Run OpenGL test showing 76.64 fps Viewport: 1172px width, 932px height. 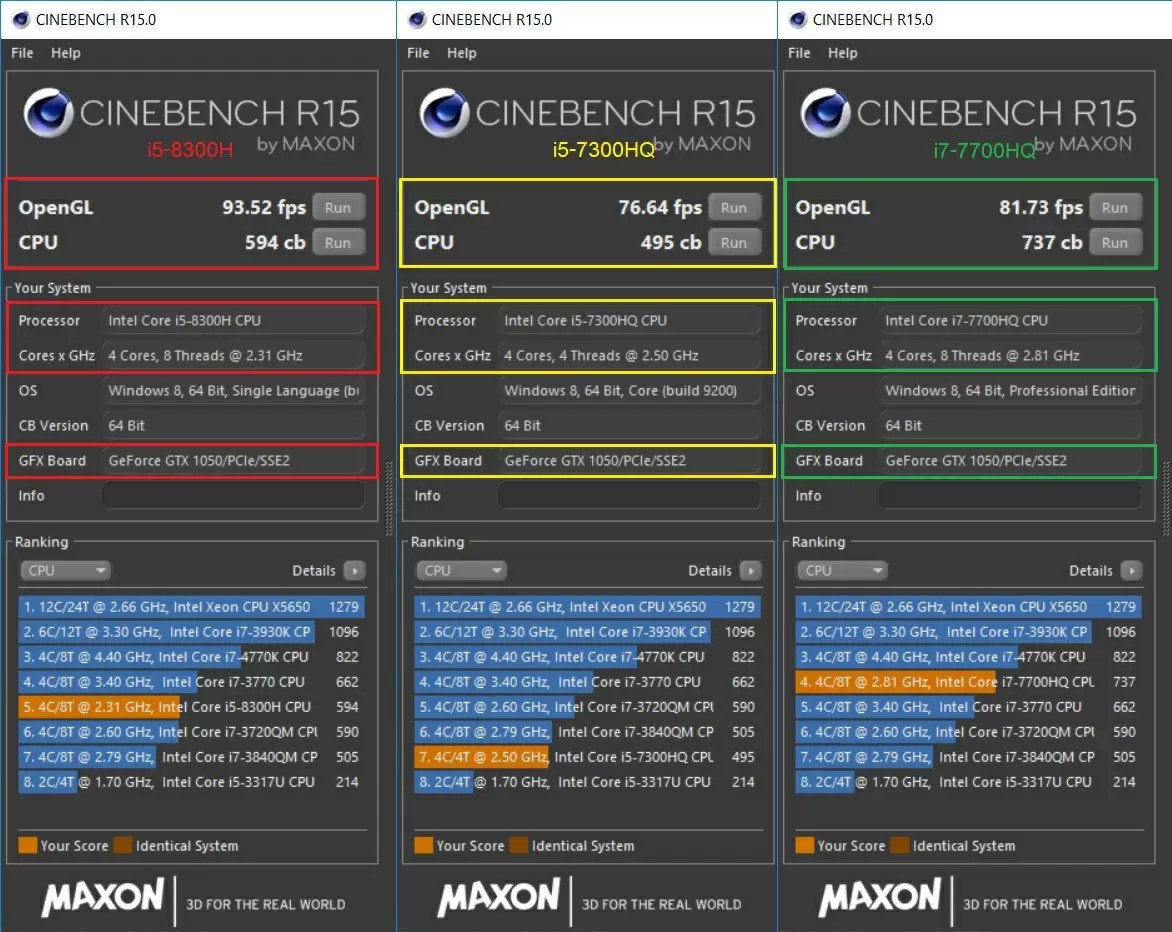[734, 208]
